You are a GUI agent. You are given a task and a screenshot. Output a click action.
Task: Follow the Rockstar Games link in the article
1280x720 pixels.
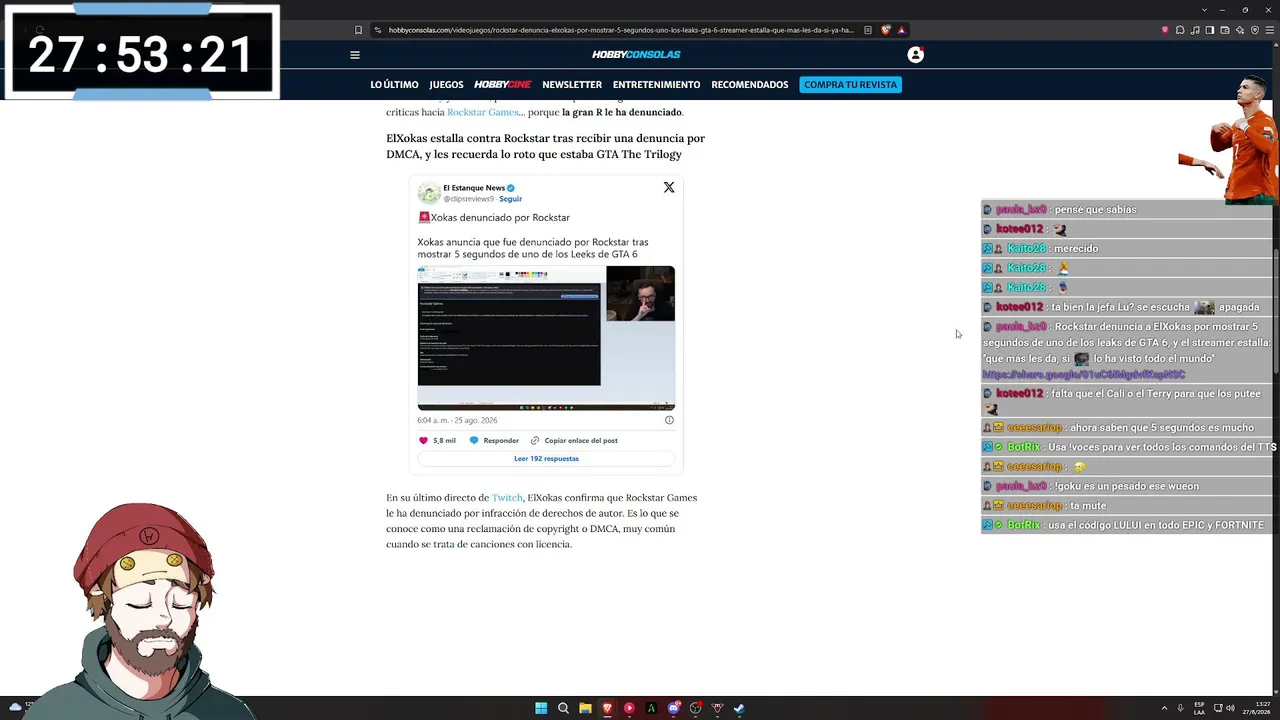482,112
